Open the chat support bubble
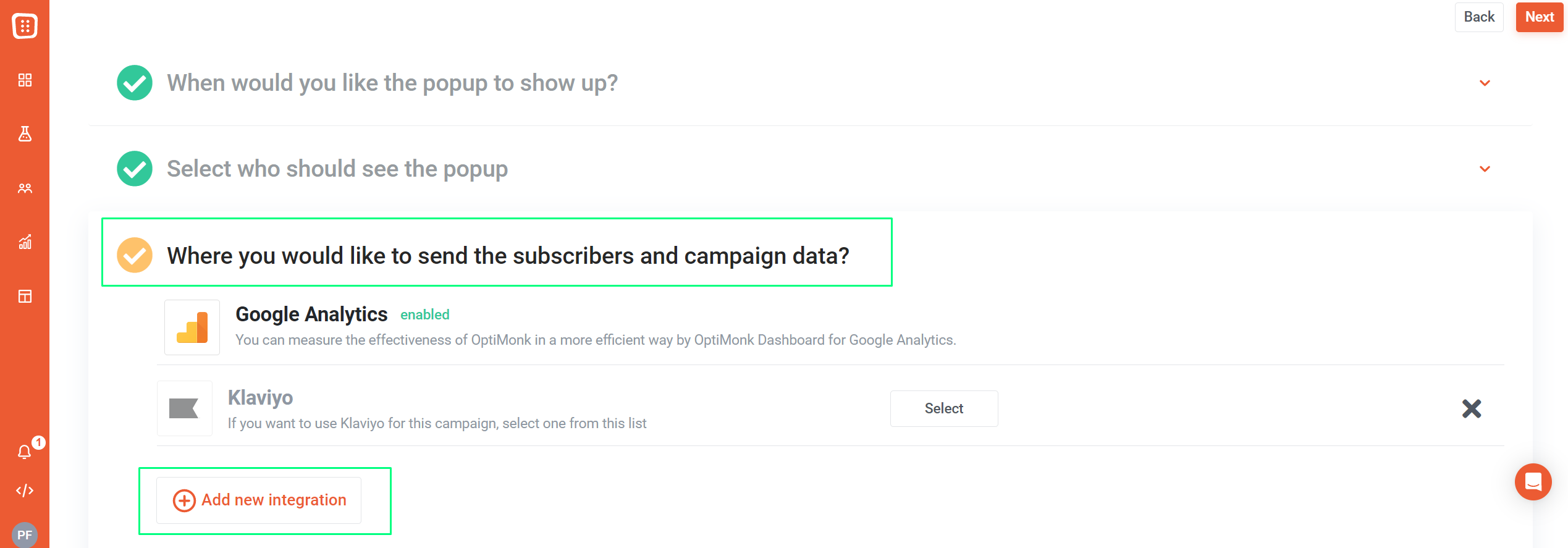This screenshot has width=1568, height=548. click(x=1533, y=482)
